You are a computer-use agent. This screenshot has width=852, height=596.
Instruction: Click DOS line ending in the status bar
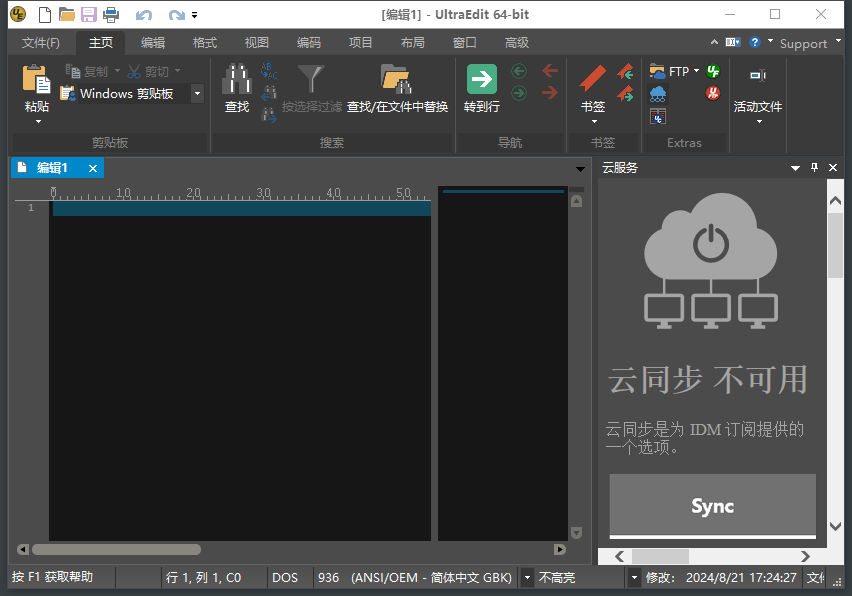pyautogui.click(x=285, y=578)
